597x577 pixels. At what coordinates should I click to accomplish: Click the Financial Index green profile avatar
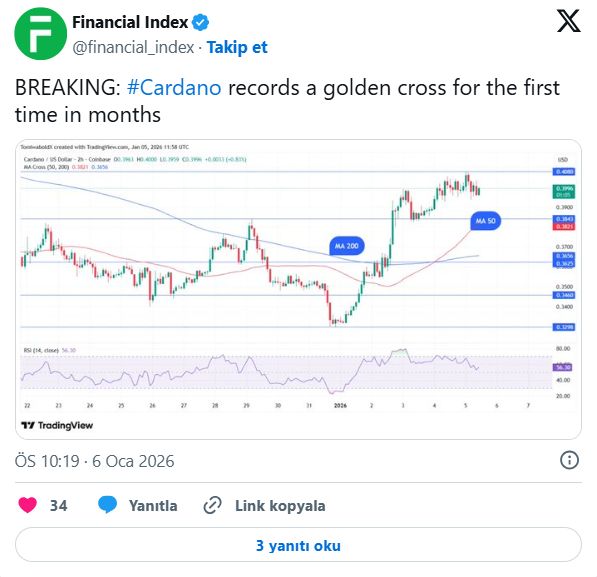tap(40, 34)
